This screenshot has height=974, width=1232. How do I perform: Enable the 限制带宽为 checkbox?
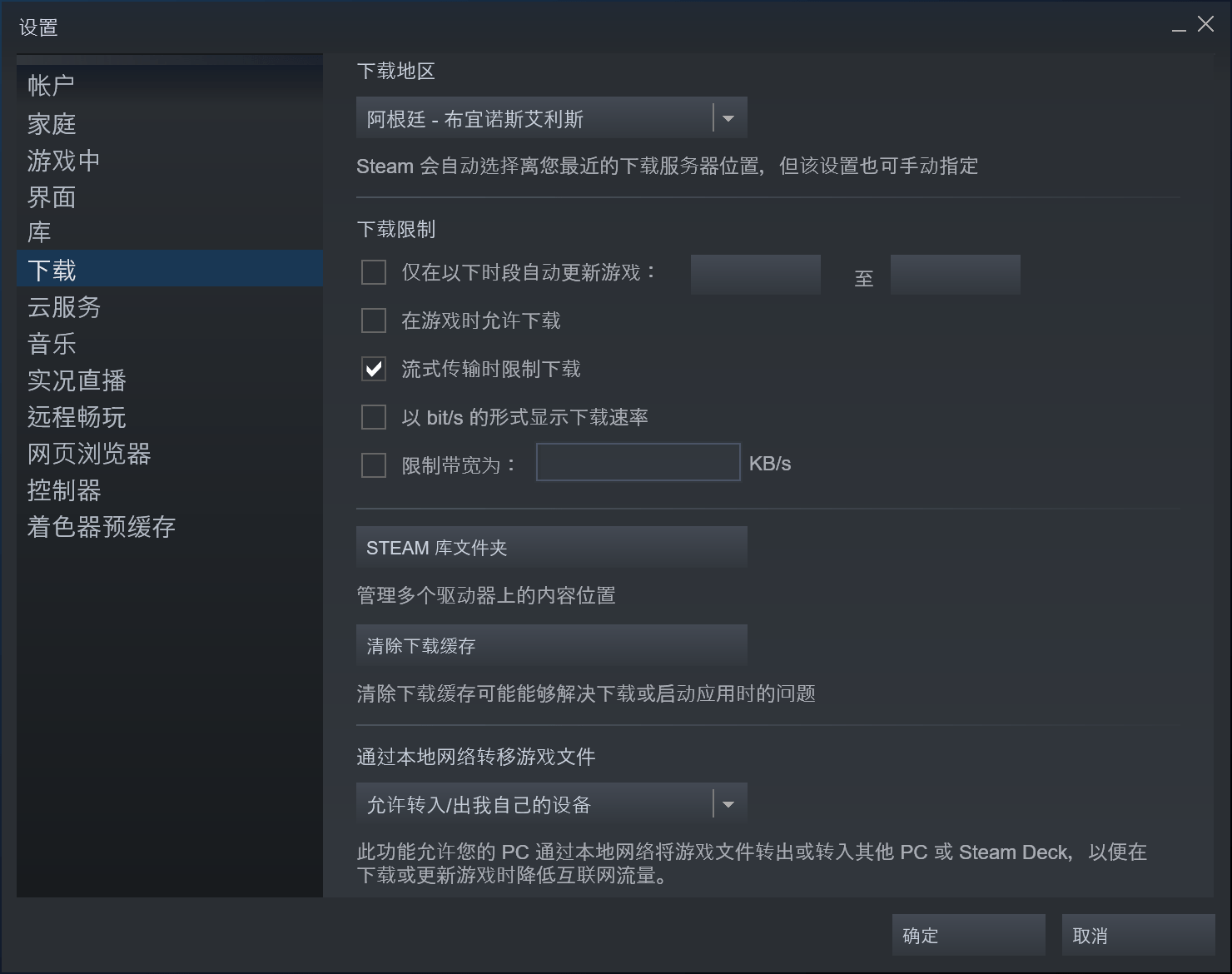pyautogui.click(x=374, y=465)
